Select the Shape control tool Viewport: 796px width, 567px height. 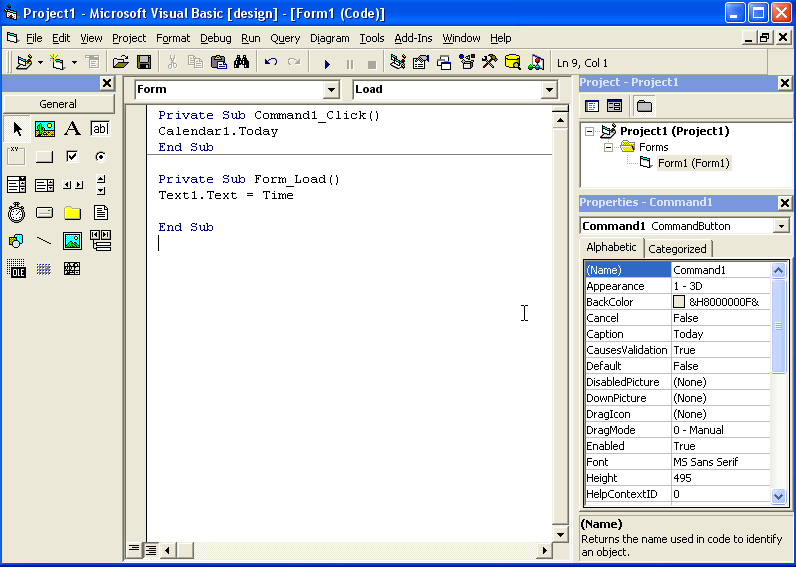[17, 241]
